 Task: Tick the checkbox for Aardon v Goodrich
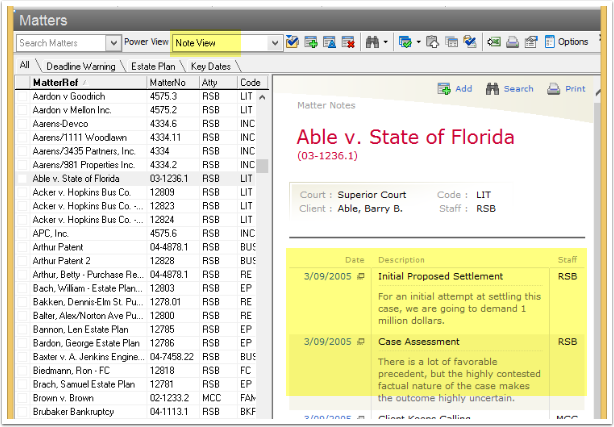click(x=23, y=96)
